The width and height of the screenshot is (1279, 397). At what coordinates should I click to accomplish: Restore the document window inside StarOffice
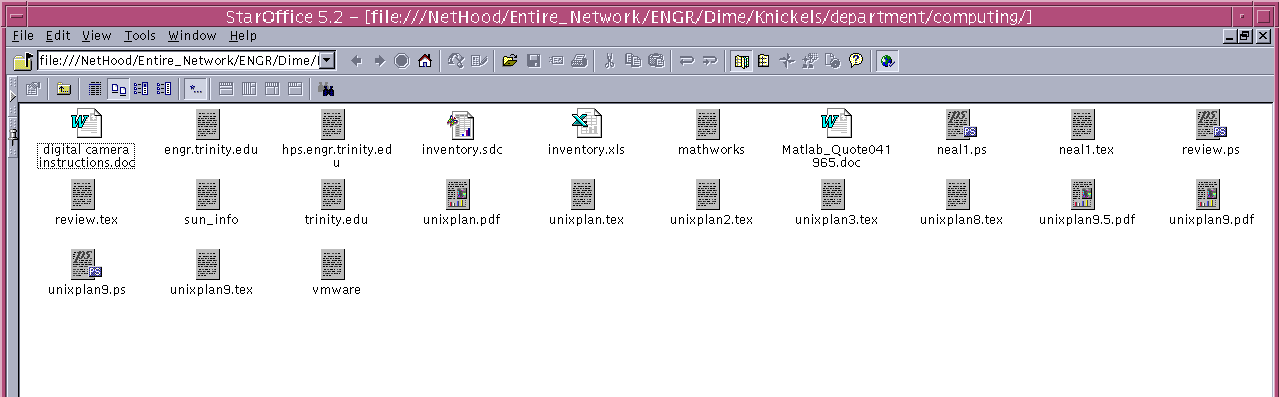coord(1245,35)
